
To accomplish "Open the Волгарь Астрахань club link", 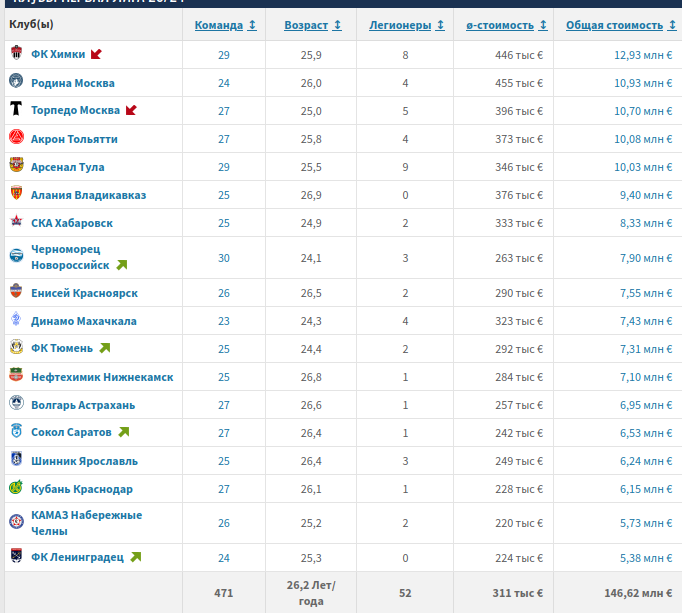I will (83, 405).
